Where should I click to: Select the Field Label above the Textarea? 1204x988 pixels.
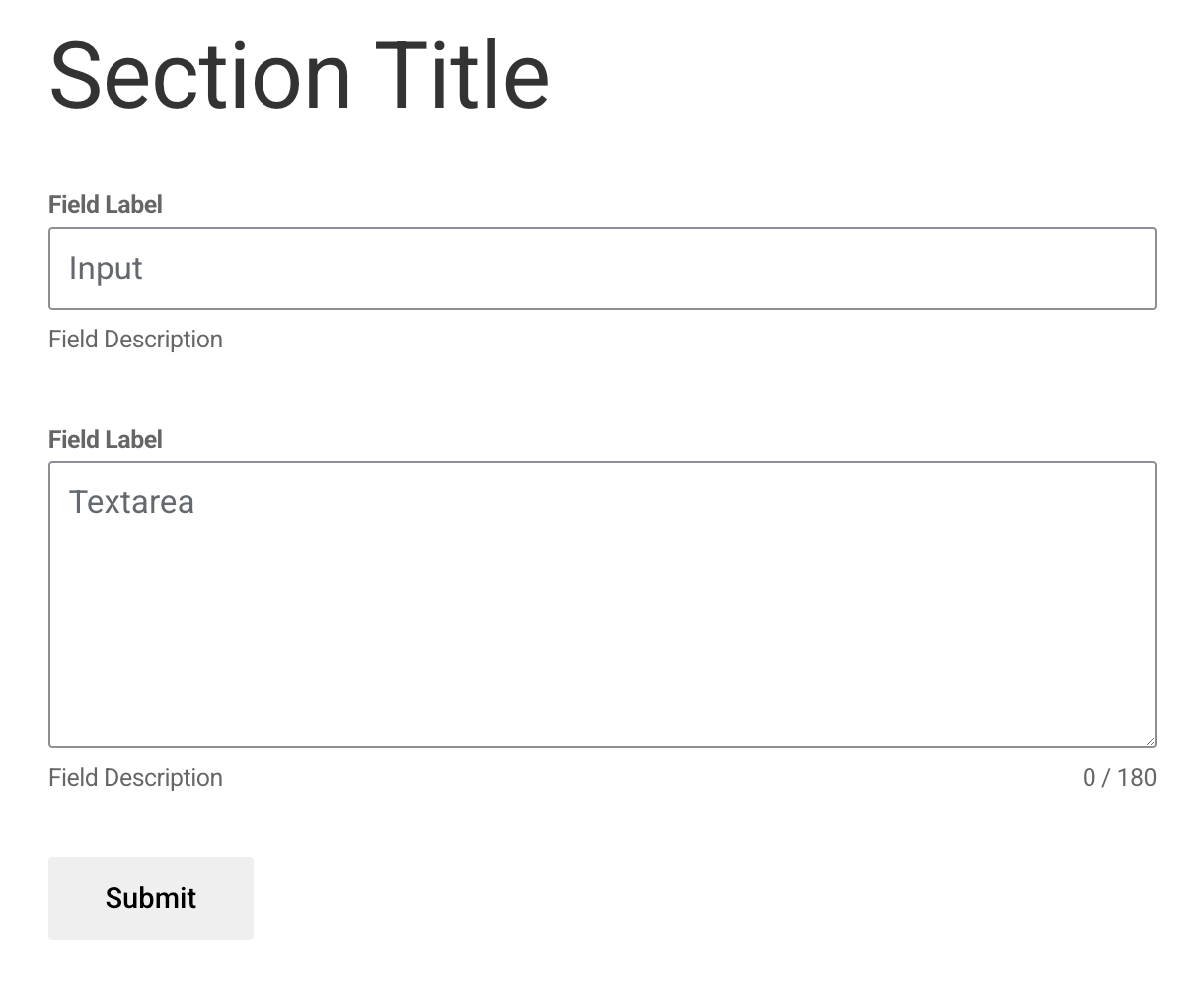tap(105, 439)
